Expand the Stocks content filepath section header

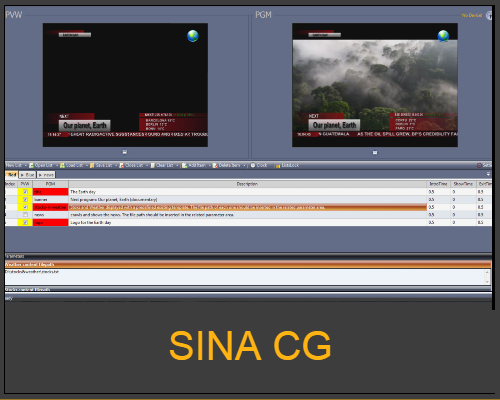(x=248, y=289)
